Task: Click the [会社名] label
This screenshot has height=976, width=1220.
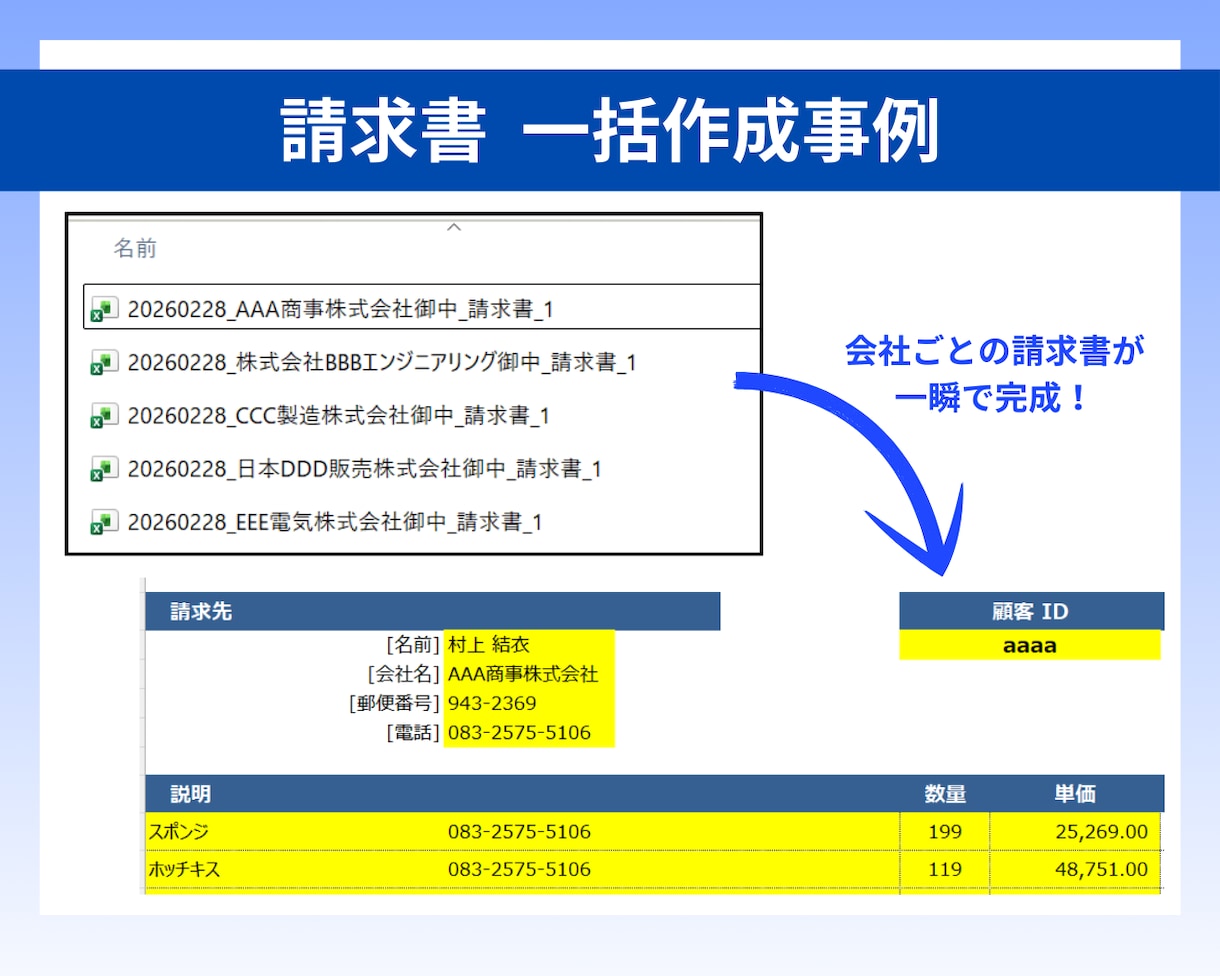Action: coord(403,674)
